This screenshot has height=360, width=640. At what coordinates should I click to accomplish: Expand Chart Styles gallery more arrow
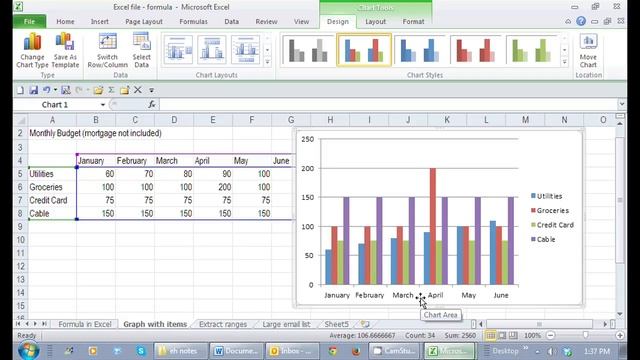tap(564, 62)
